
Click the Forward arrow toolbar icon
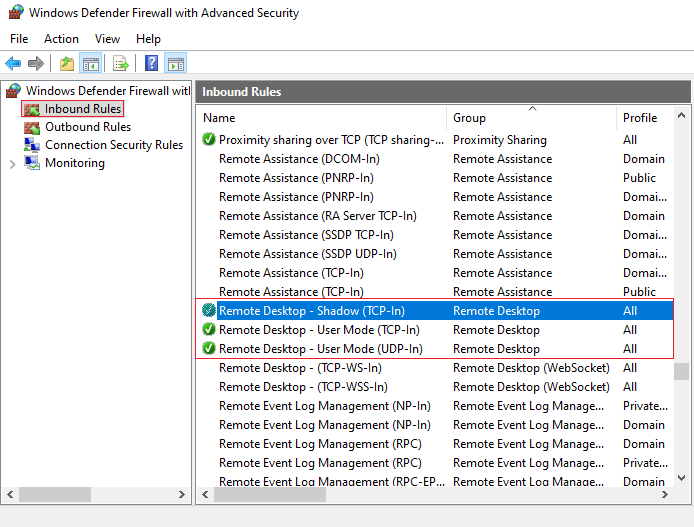click(x=36, y=63)
